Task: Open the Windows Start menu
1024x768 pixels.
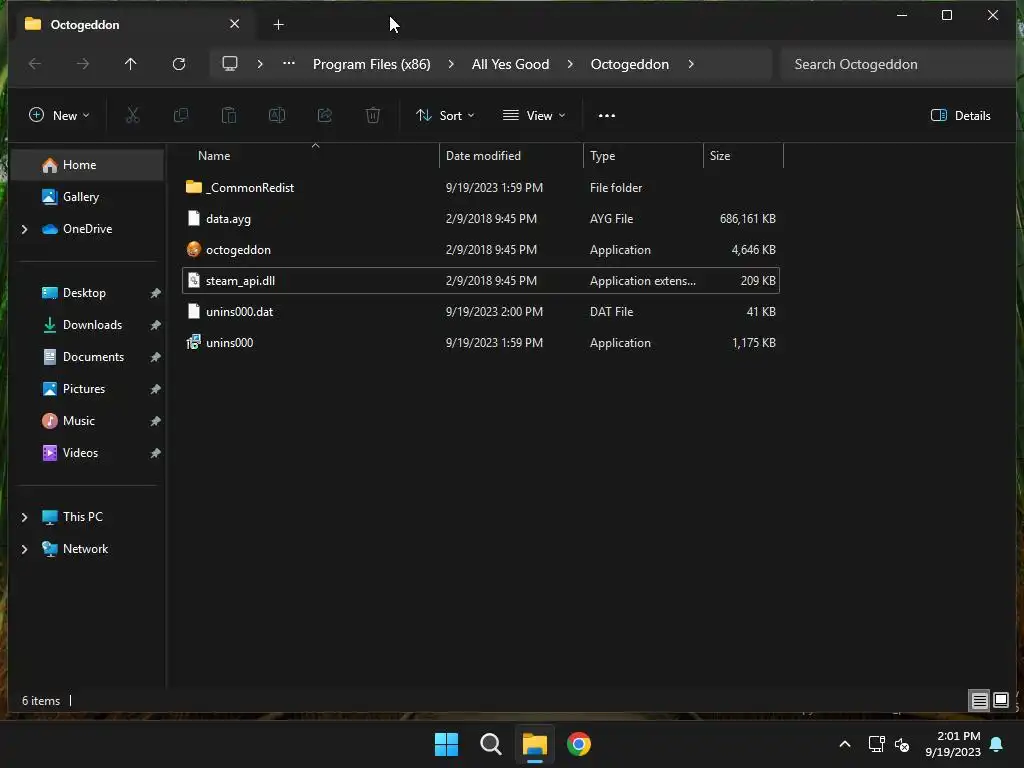Action: (447, 744)
